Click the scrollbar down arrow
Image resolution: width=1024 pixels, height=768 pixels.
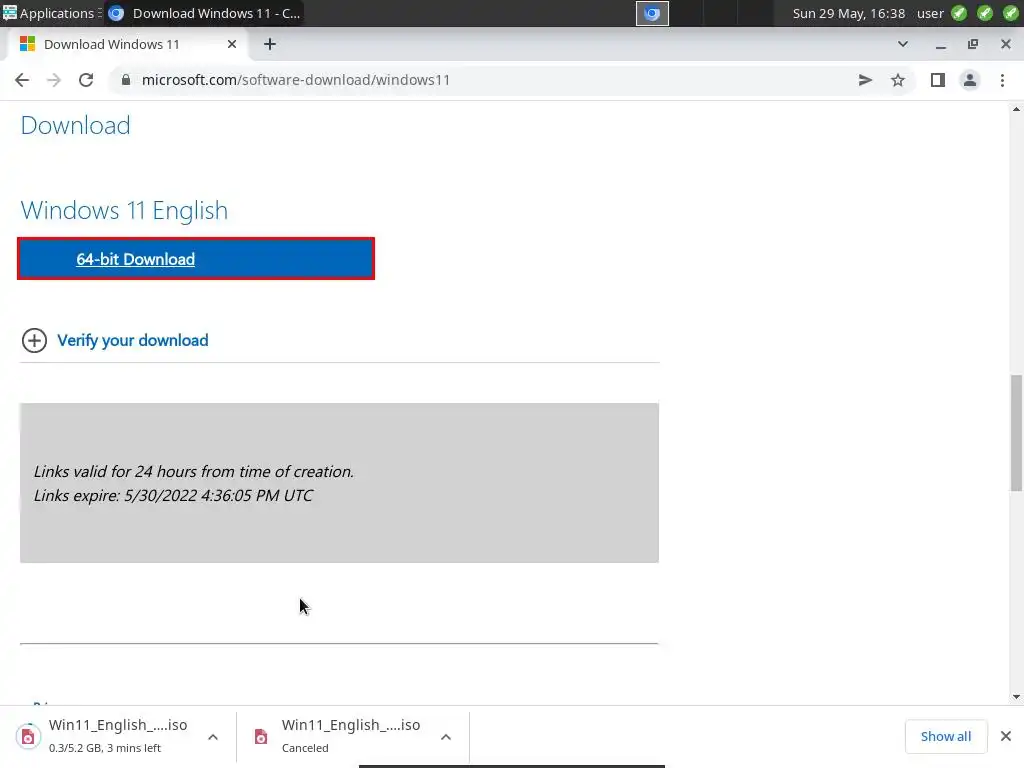(1016, 697)
